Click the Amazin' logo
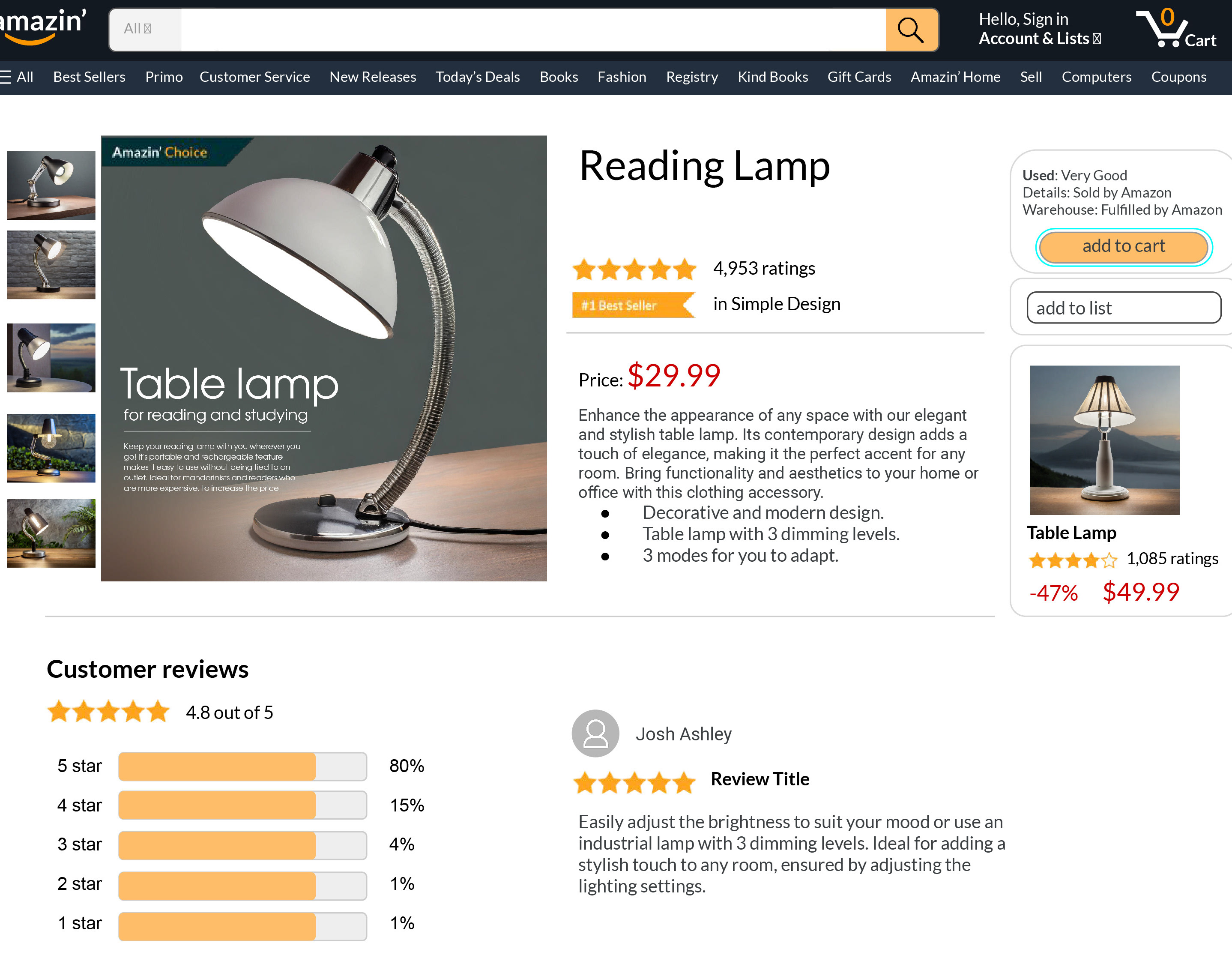The image size is (1232, 964). (42, 25)
